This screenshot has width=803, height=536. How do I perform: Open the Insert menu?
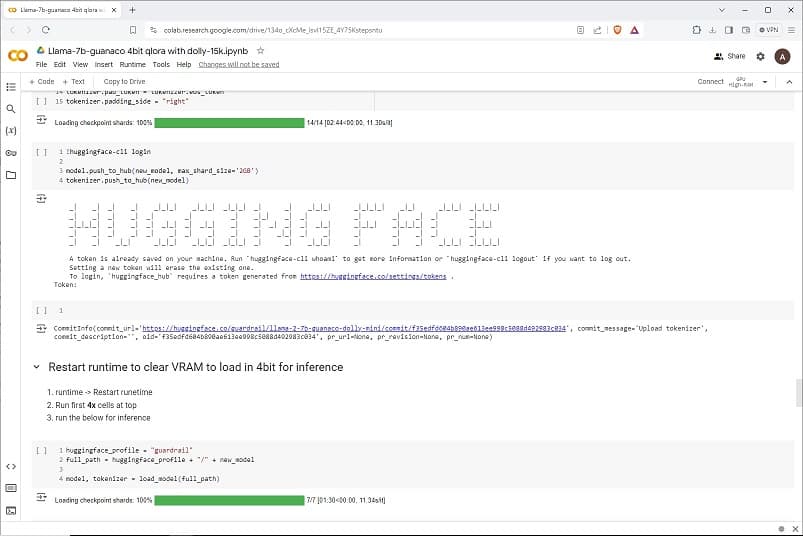click(103, 64)
